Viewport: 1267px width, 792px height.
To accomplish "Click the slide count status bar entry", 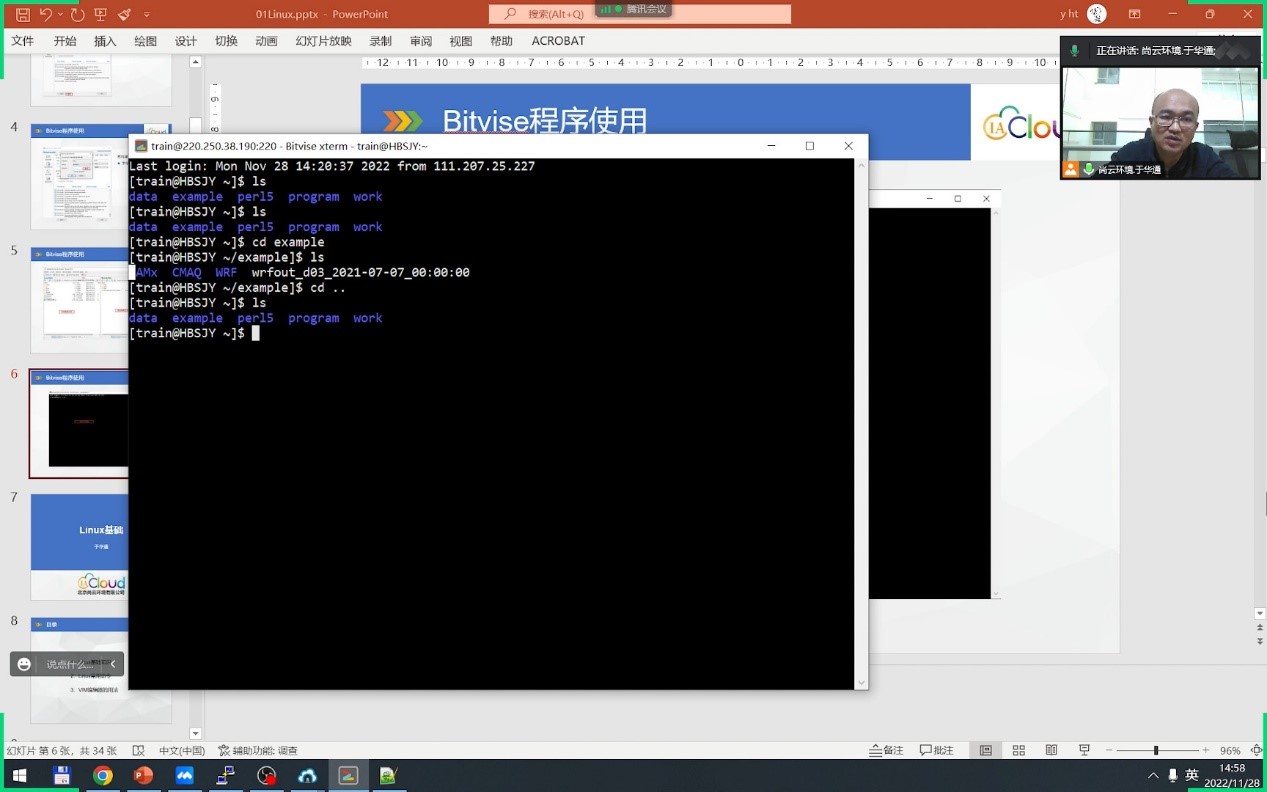I will [x=62, y=750].
